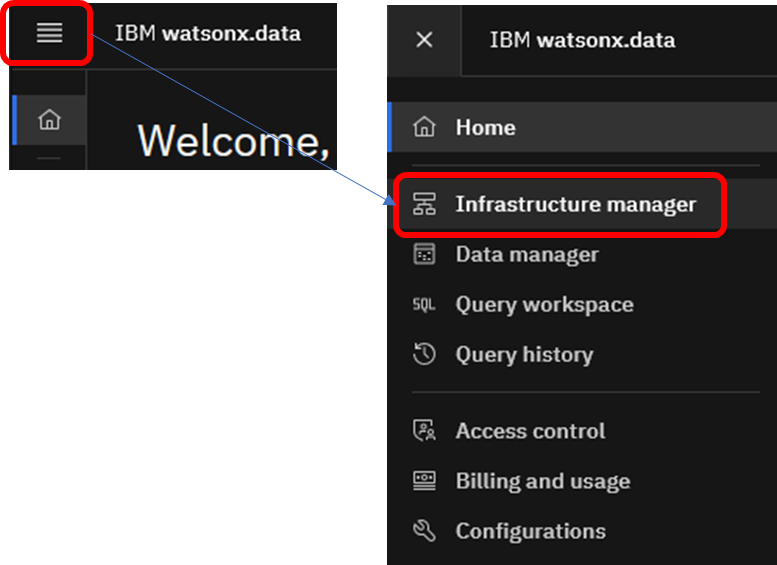The width and height of the screenshot is (777, 565).
Task: Select Billing and usage menu text
Action: point(542,481)
